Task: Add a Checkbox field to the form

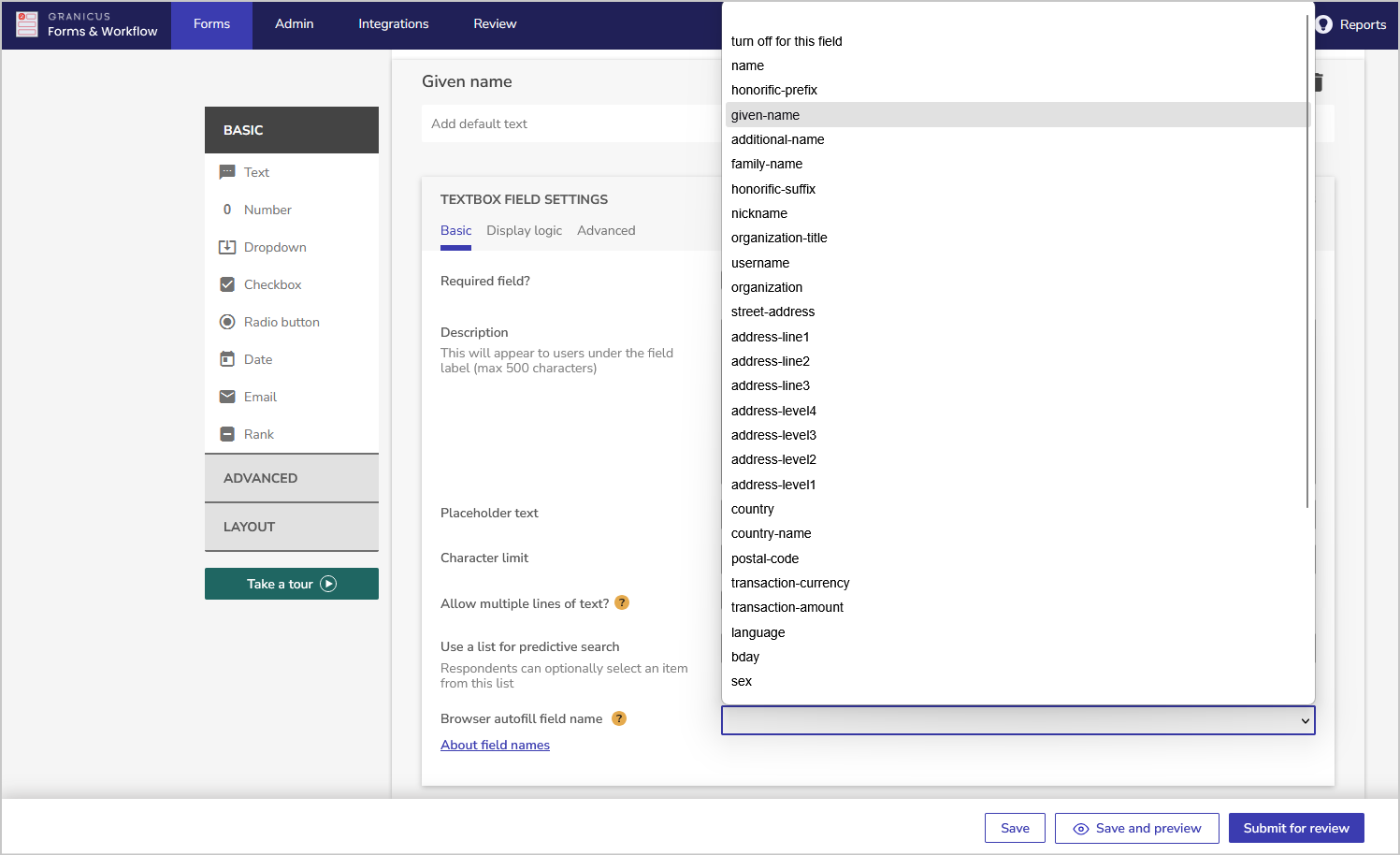Action: (x=272, y=284)
